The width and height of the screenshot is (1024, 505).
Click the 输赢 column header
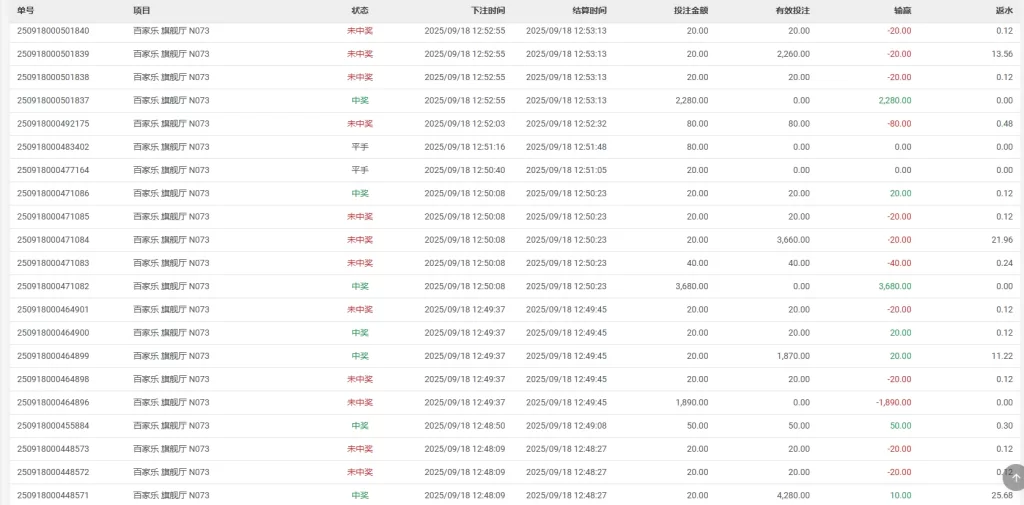coord(902,10)
